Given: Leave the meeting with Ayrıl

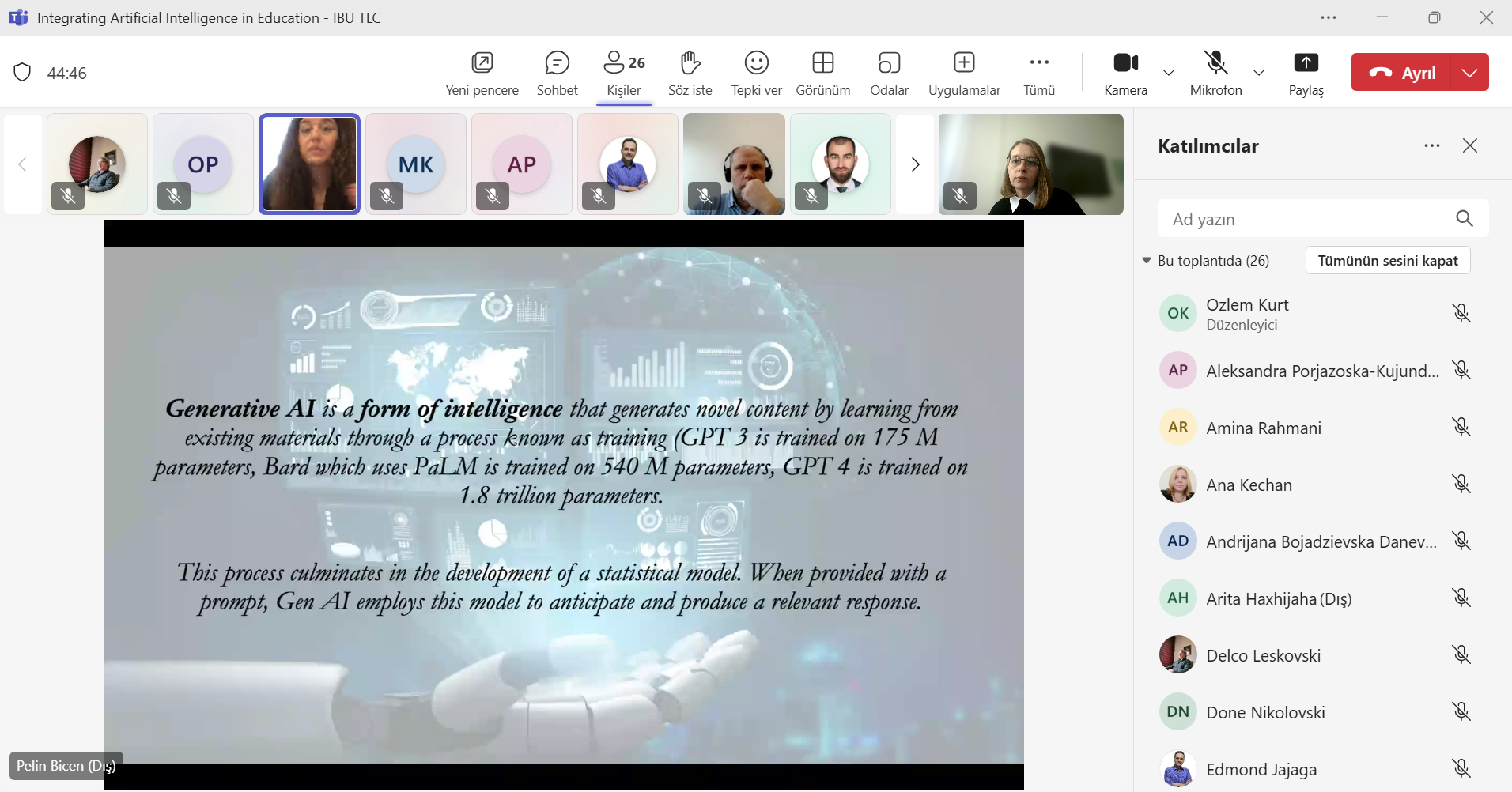Looking at the screenshot, I should pos(1401,72).
